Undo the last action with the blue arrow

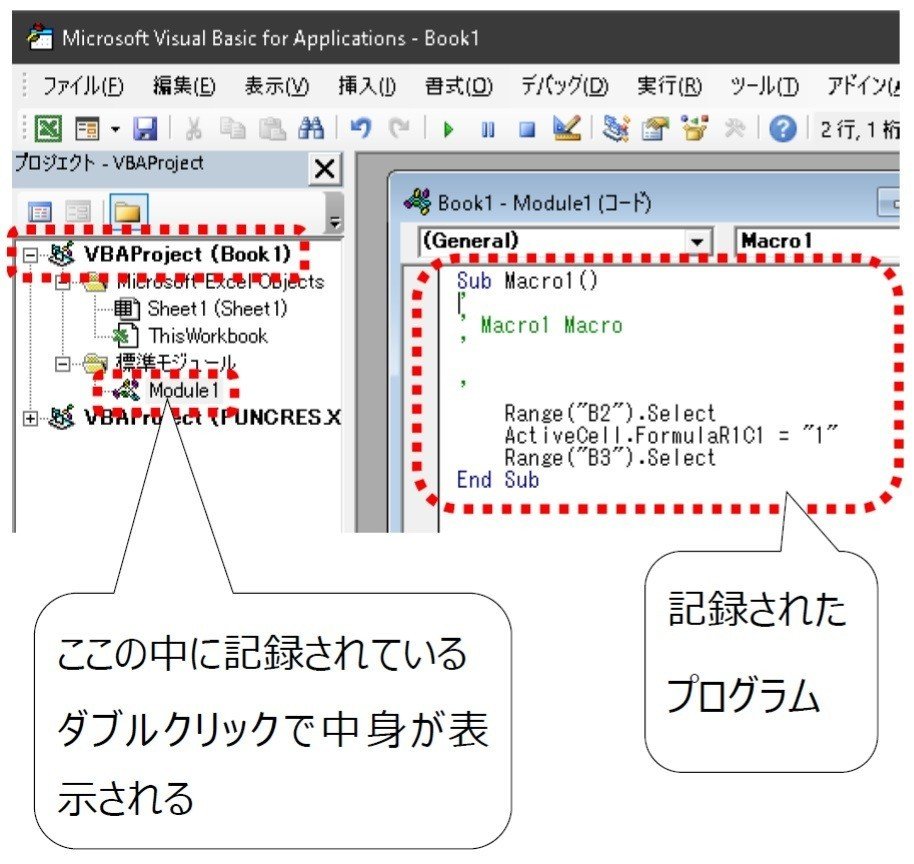(x=361, y=128)
